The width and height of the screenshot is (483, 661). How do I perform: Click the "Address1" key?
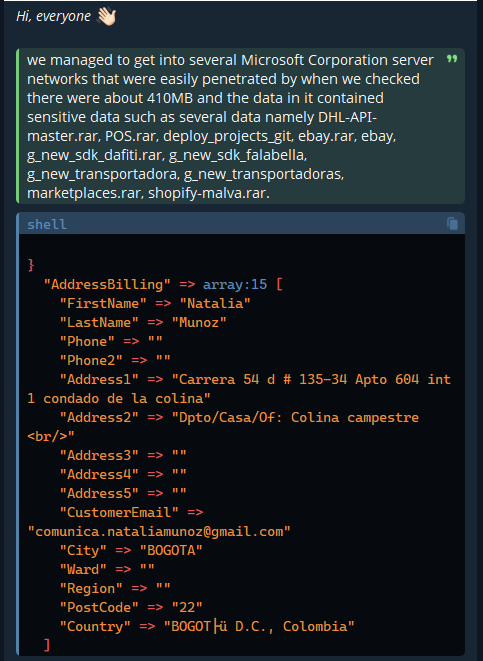[x=99, y=379]
